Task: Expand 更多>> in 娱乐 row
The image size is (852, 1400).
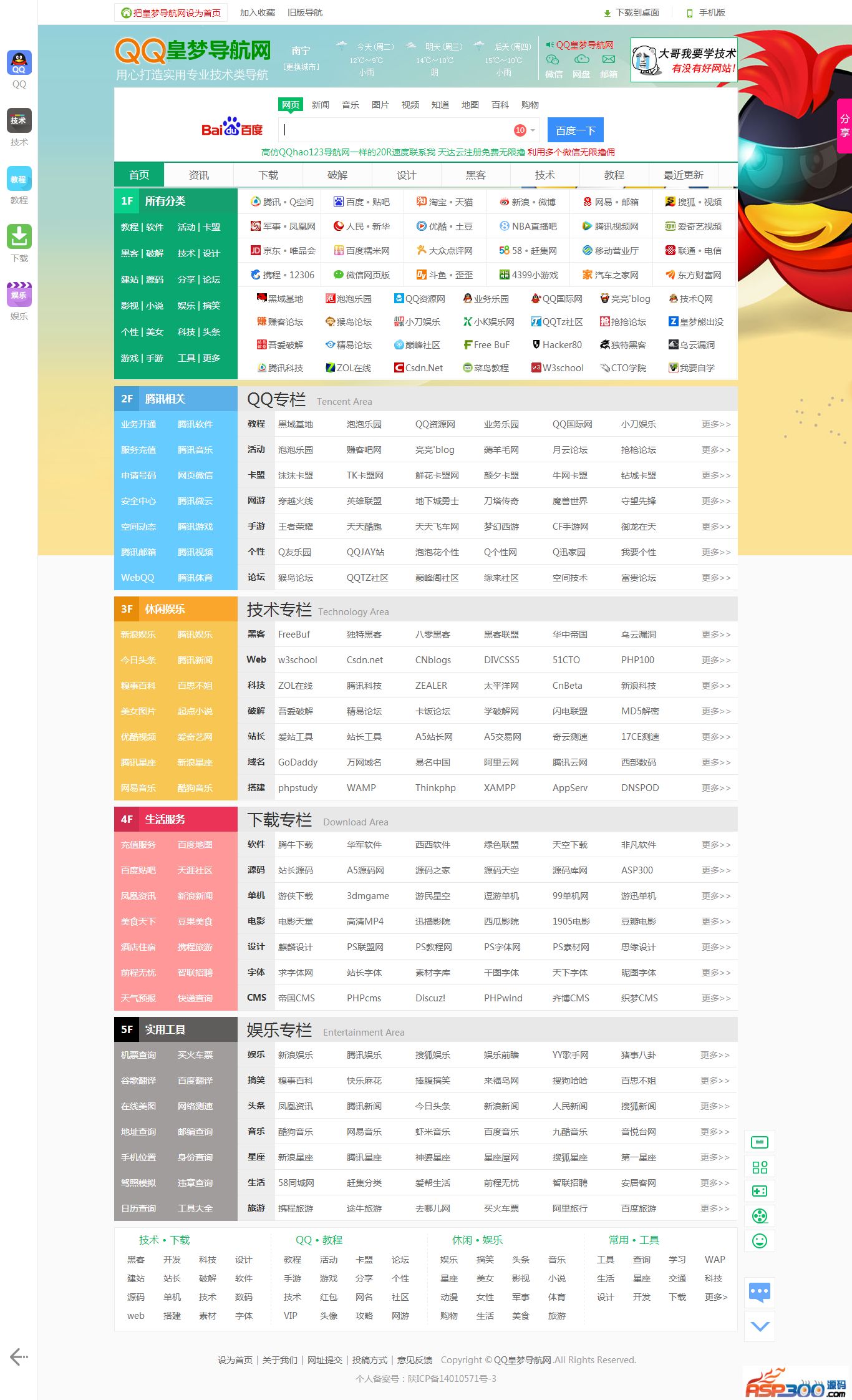Action: coord(715,1055)
